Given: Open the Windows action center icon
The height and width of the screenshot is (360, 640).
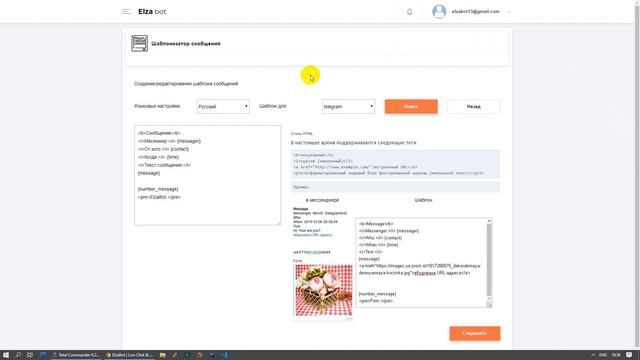Looking at the screenshot, I should [x=629, y=355].
